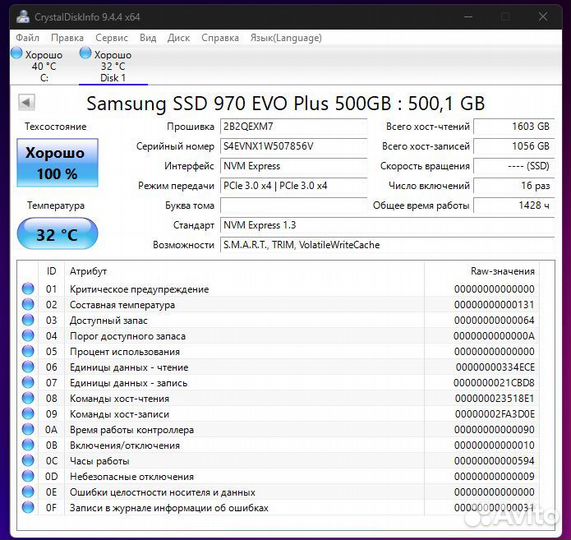The width and height of the screenshot is (571, 540).
Task: Click the Возможности field with S.M.A.R.T., TRIM
Action: click(387, 245)
